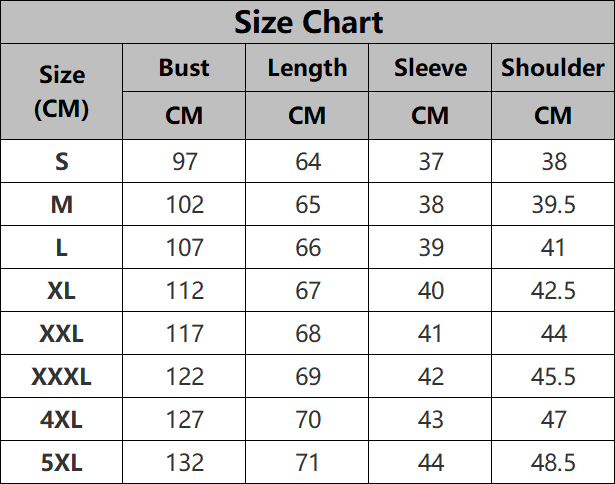
Task: Select the Size (CM) header cell
Action: coord(62,92)
